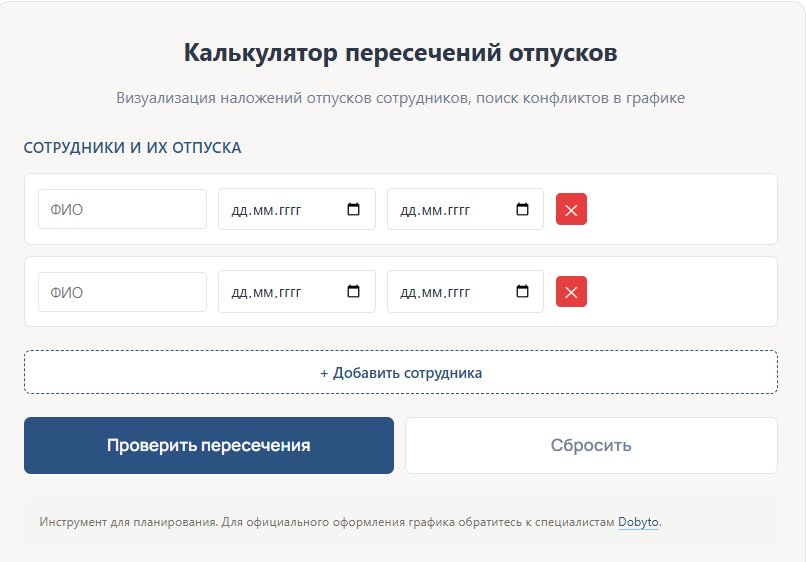Open calendar picker for second row start date
Viewport: 806px width, 562px height.
click(353, 292)
